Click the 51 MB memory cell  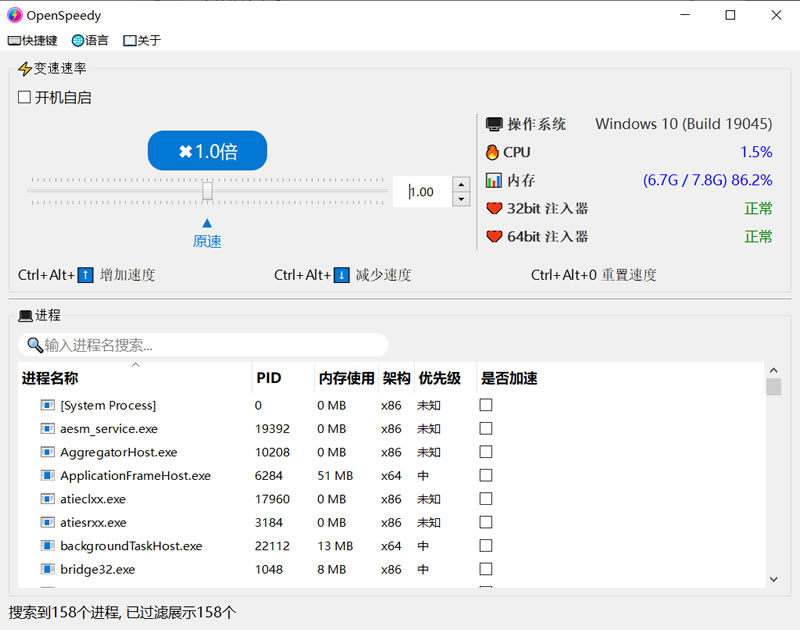click(335, 475)
